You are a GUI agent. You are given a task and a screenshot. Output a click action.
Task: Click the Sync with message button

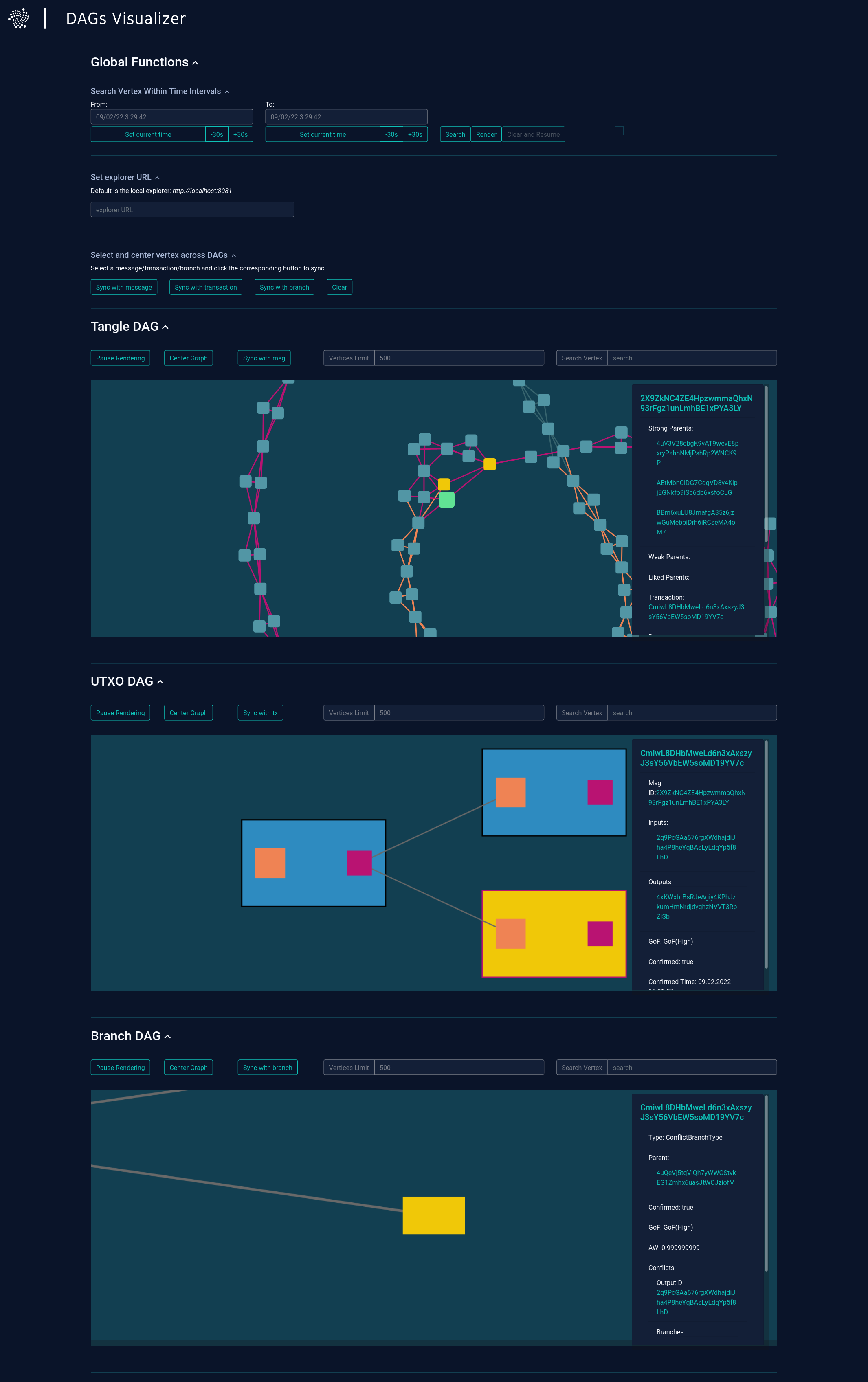pyautogui.click(x=123, y=287)
